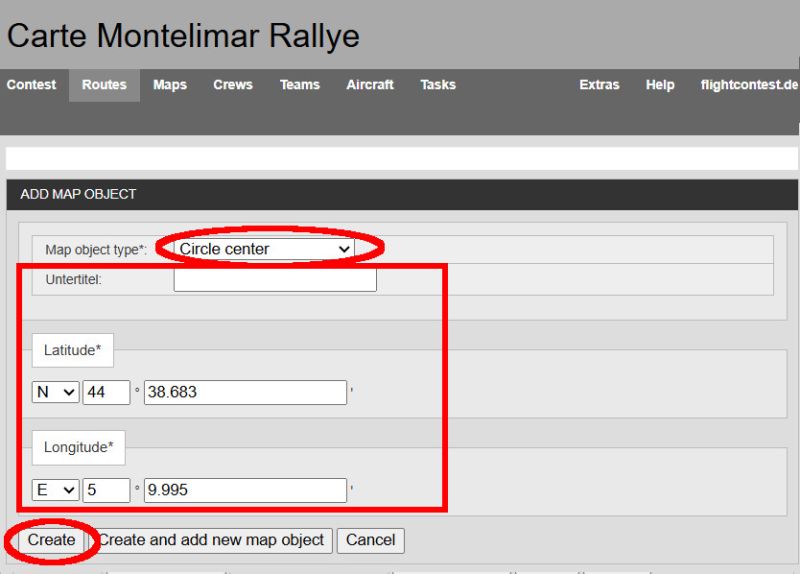Image resolution: width=800 pixels, height=574 pixels.
Task: Expand the Map object type dropdown
Action: tap(264, 249)
